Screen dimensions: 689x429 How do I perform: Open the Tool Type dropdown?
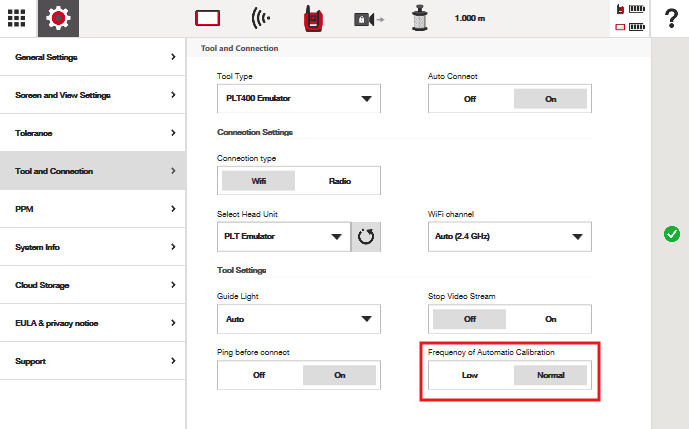coord(299,99)
